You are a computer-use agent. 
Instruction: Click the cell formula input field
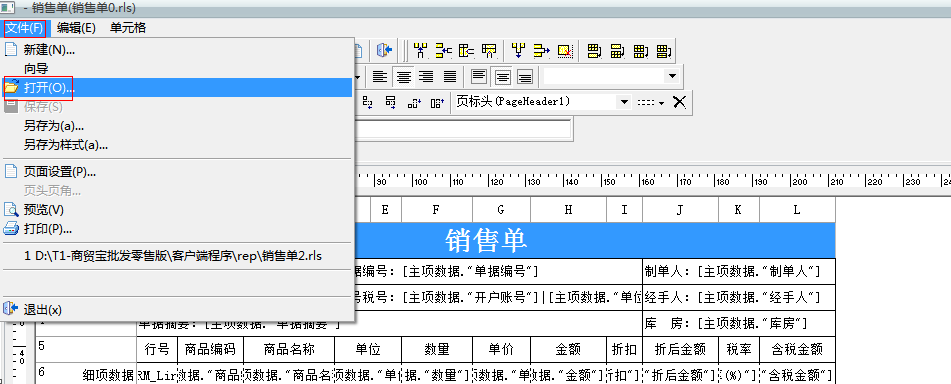tap(462, 129)
